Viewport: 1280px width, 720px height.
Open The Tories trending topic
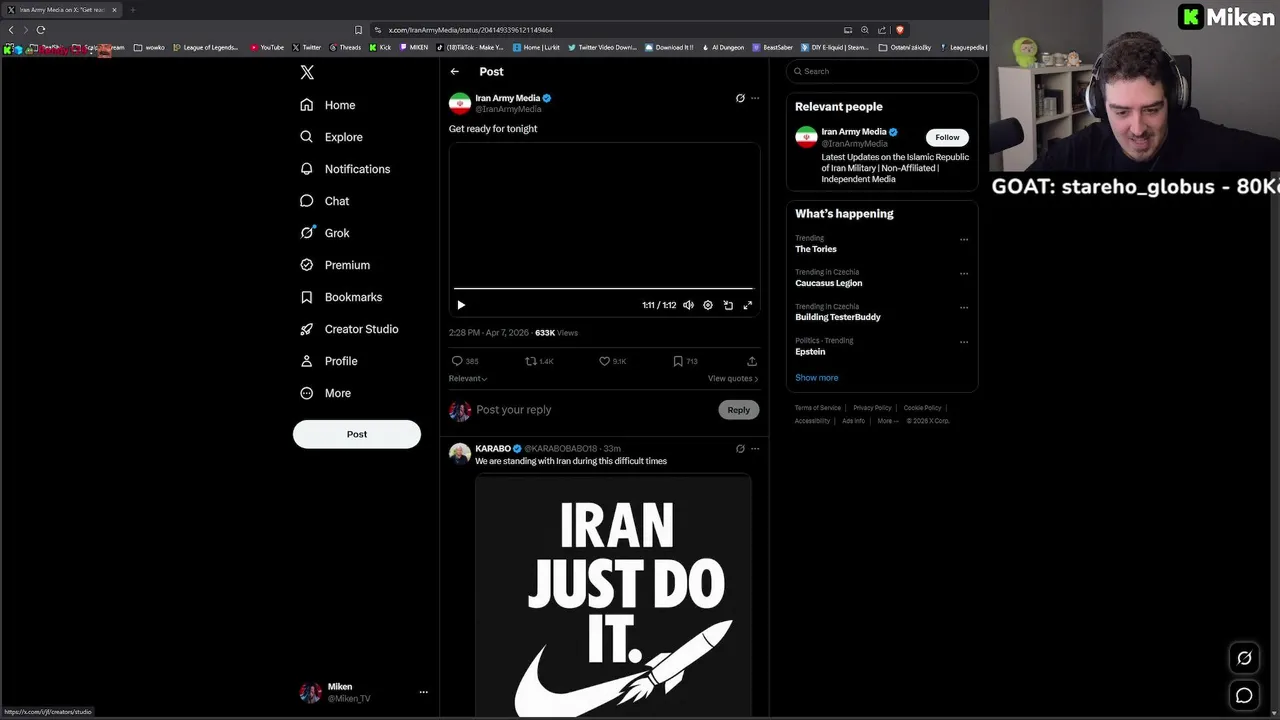(816, 249)
